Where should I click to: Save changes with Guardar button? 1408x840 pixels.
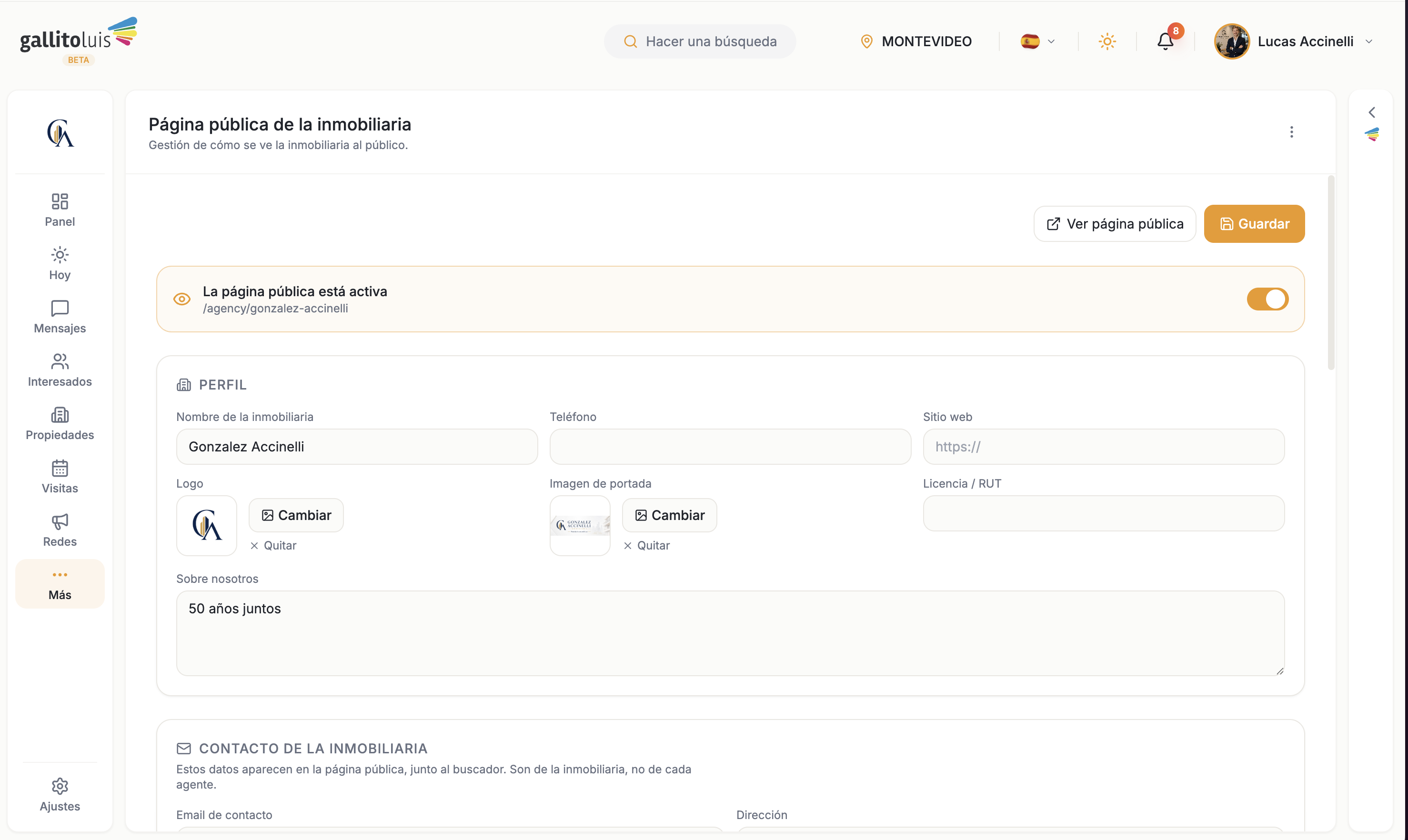[1254, 224]
